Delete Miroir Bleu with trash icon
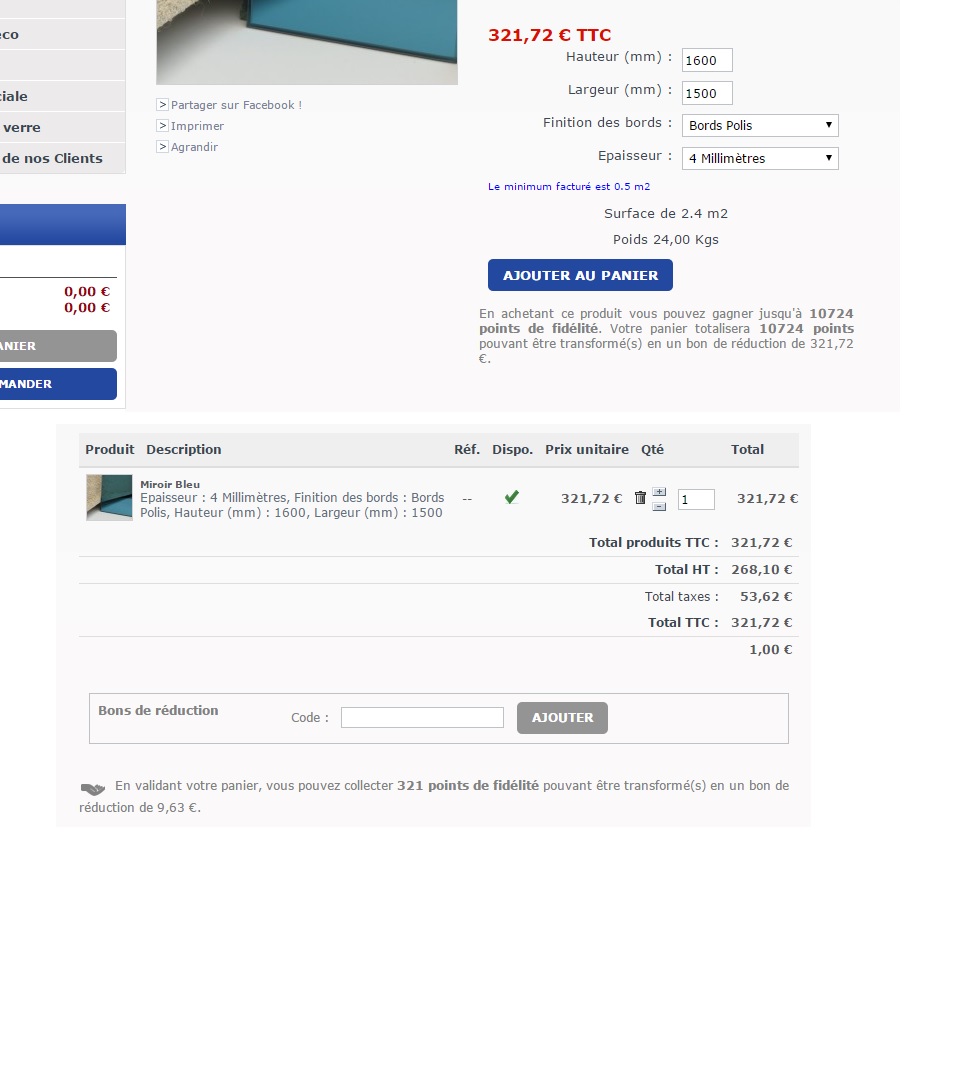Image resolution: width=964 pixels, height=1080 pixels. pos(640,497)
